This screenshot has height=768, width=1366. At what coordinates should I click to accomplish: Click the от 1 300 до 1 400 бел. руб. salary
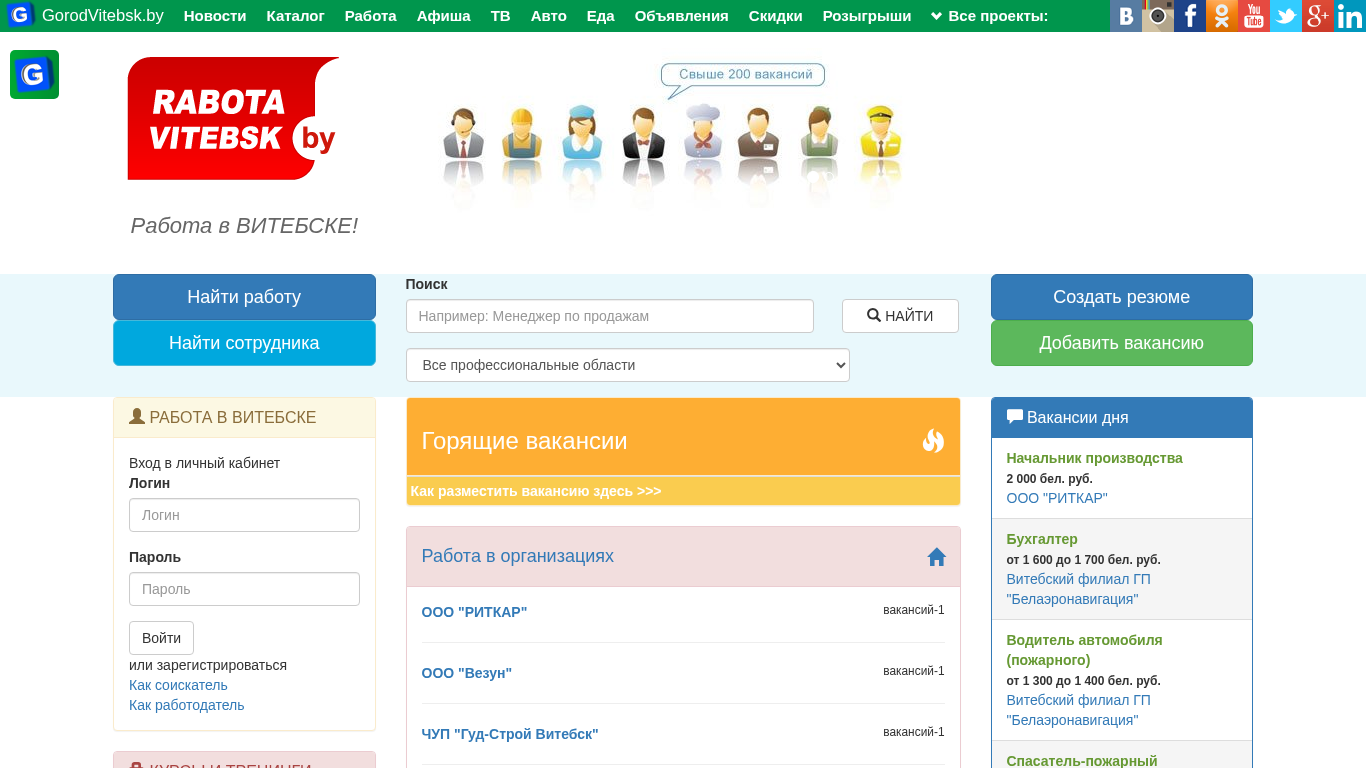tap(1084, 681)
